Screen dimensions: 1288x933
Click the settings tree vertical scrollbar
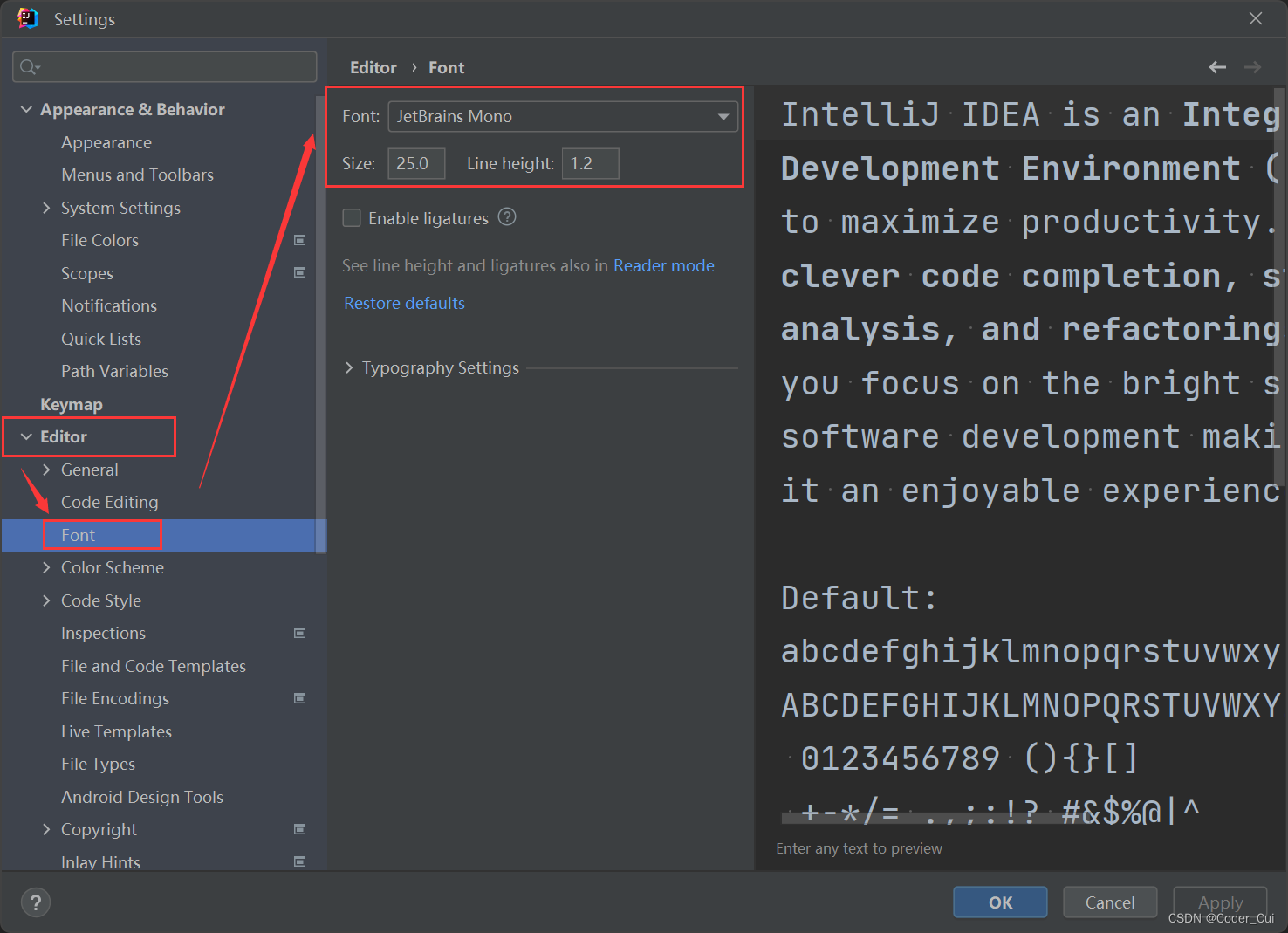click(321, 323)
